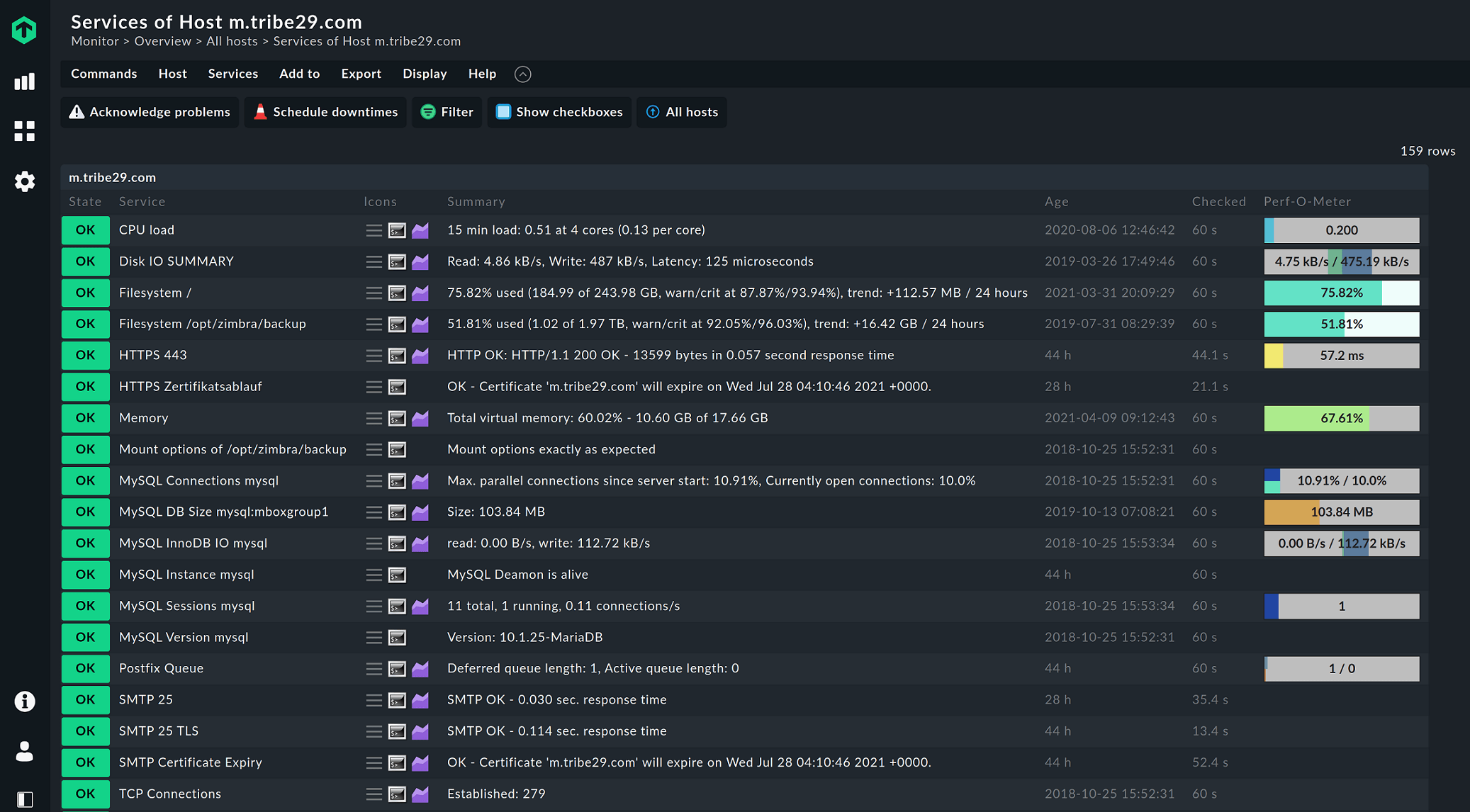
Task: Sort by the State column header
Action: pyautogui.click(x=85, y=201)
